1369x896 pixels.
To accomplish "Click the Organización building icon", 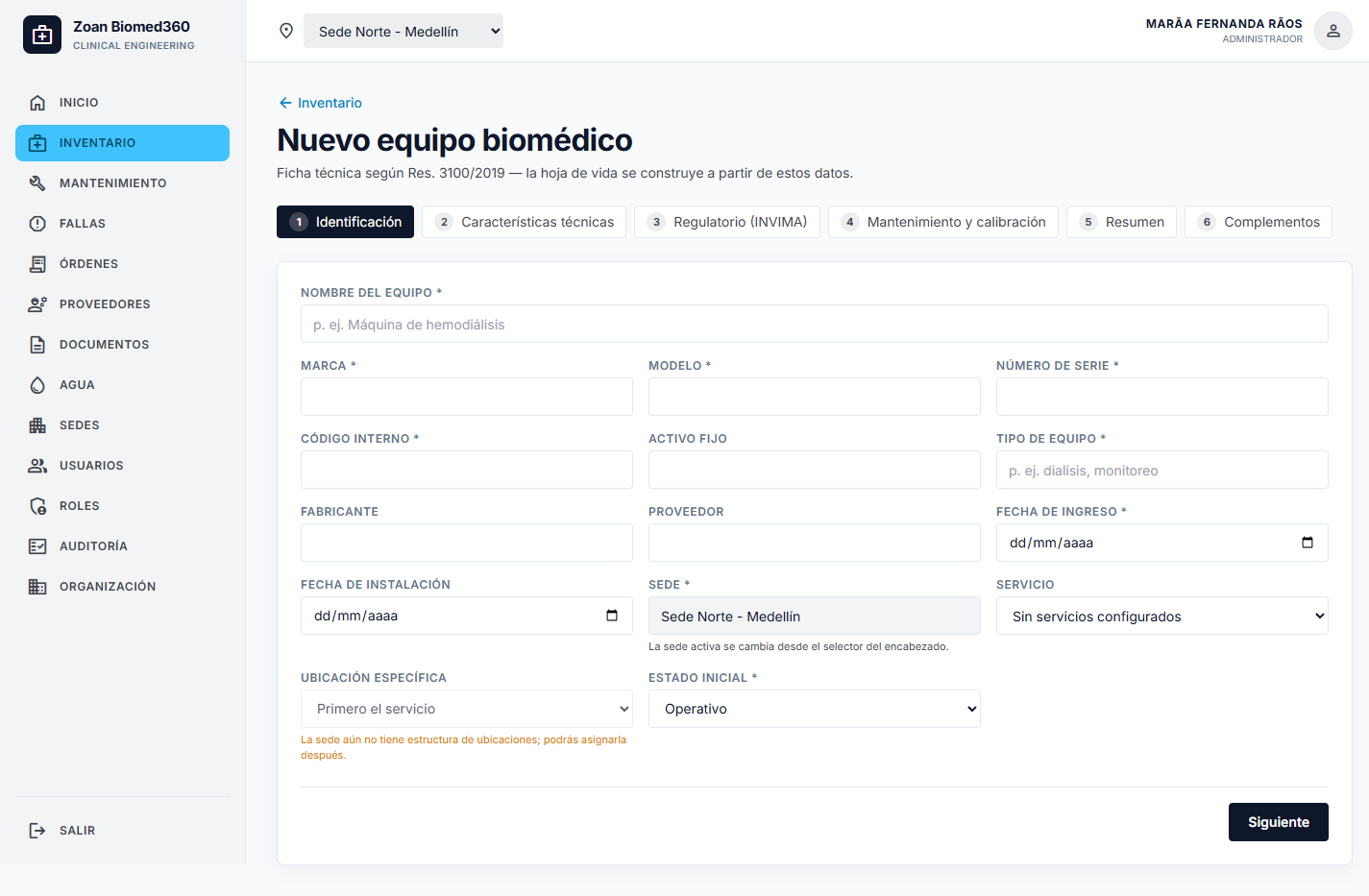I will tap(37, 587).
